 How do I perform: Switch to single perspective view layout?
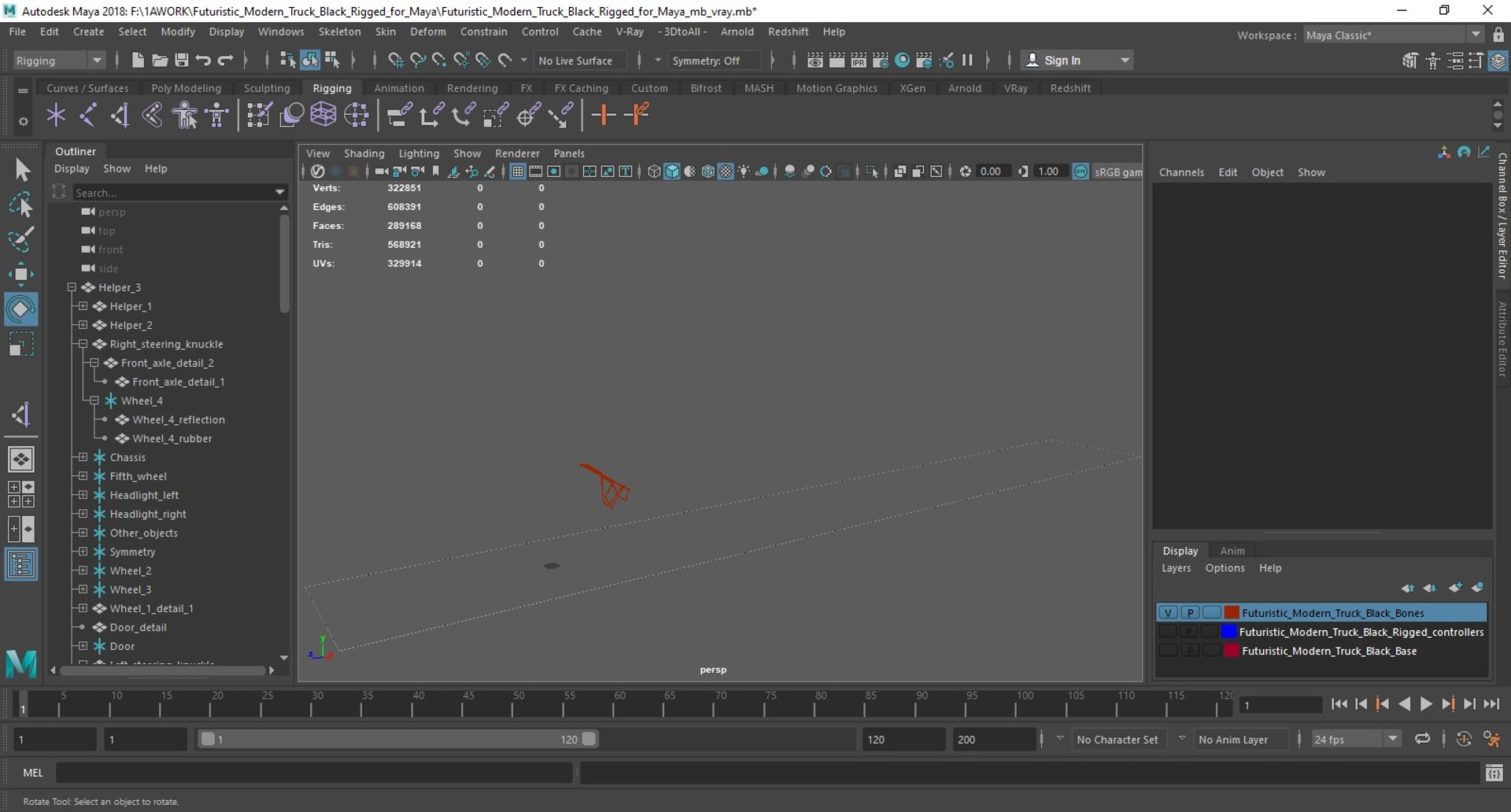pyautogui.click(x=21, y=459)
